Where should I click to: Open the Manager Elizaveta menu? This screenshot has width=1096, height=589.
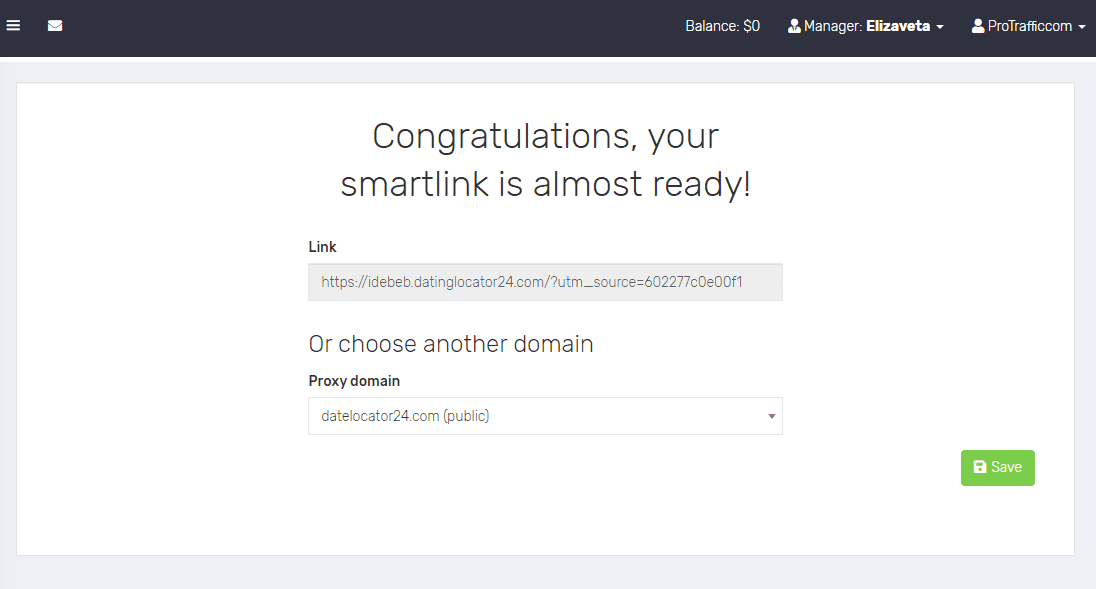pos(866,26)
